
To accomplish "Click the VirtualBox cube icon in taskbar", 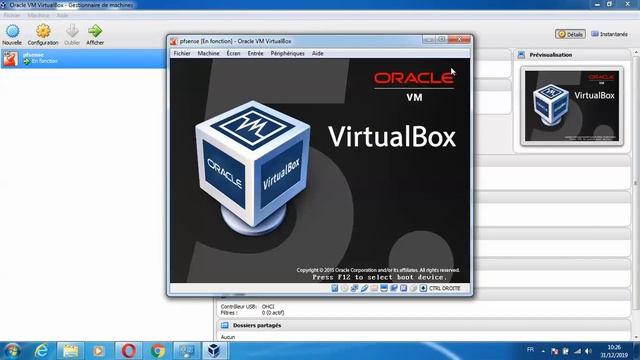I will coord(215,351).
